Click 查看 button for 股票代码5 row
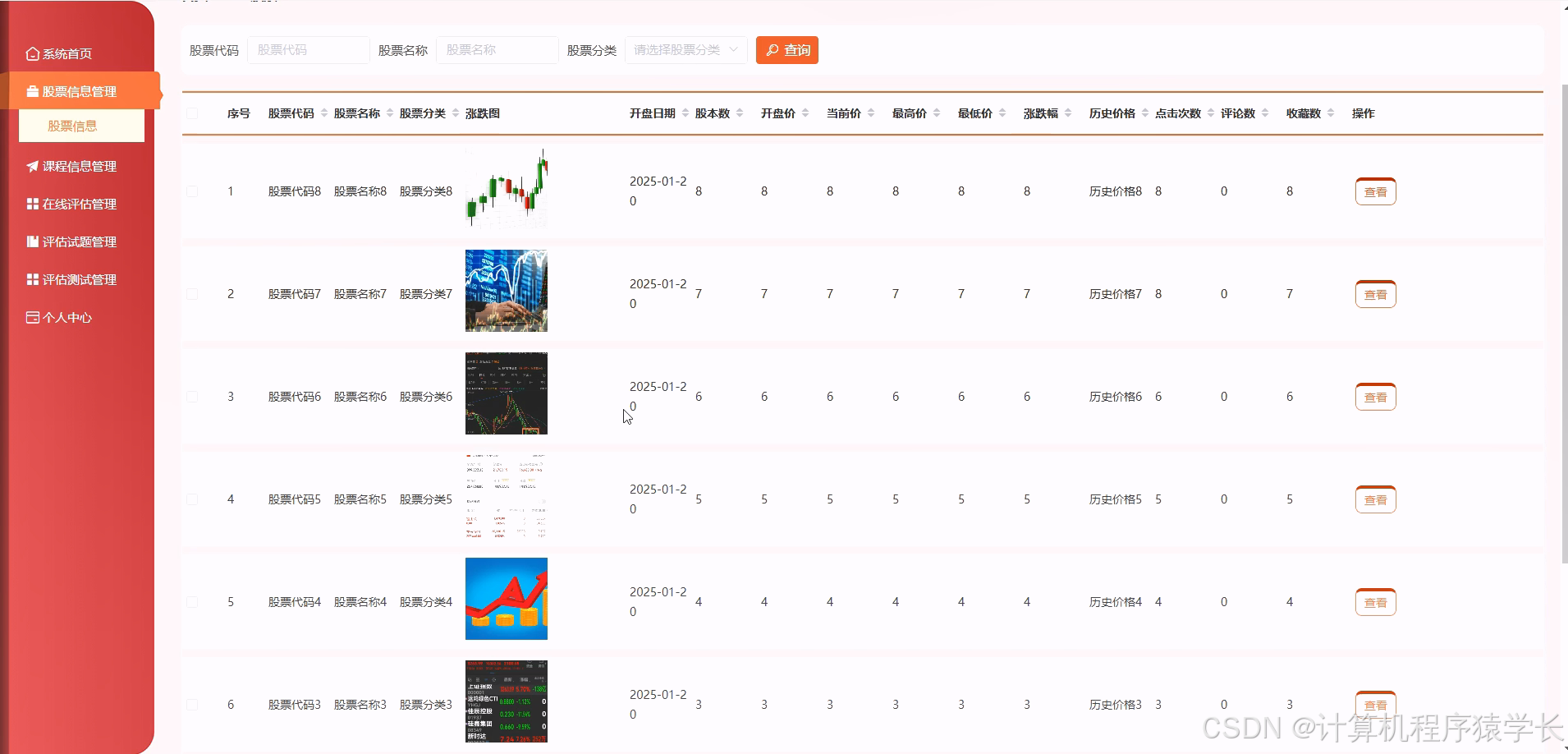Screen dimensions: 1568x754 (1376, 499)
